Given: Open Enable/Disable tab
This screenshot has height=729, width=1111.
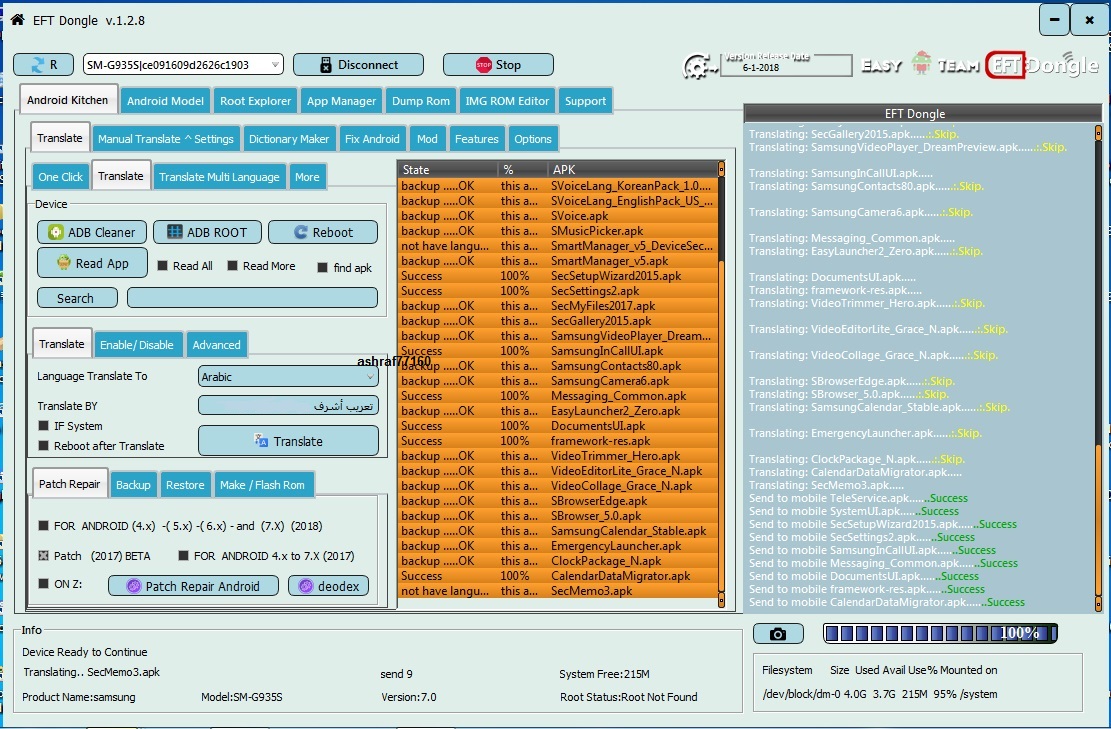Looking at the screenshot, I should [x=137, y=345].
